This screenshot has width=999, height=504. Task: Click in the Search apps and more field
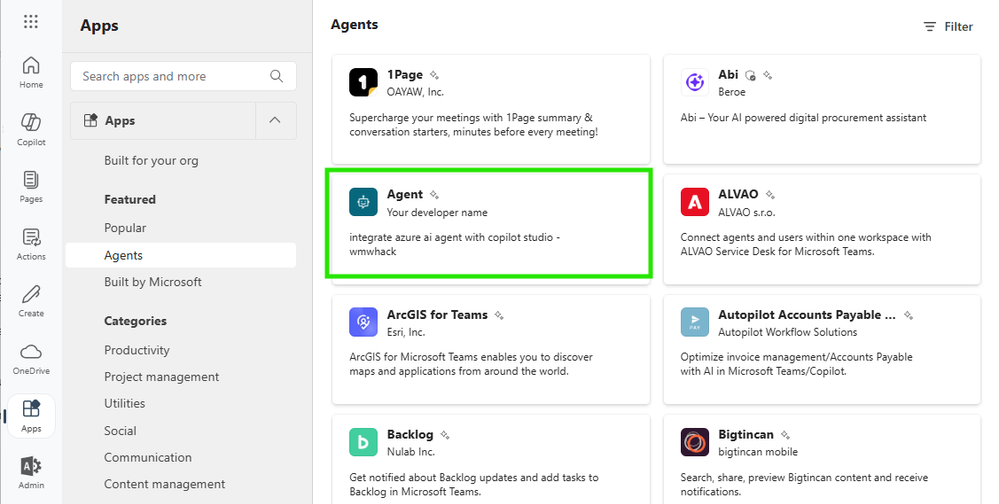183,76
